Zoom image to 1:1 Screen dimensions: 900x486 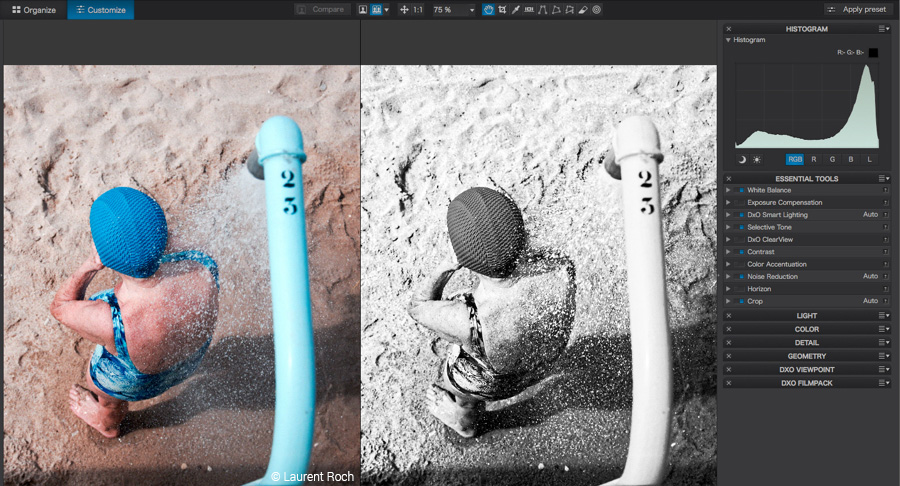tap(418, 10)
